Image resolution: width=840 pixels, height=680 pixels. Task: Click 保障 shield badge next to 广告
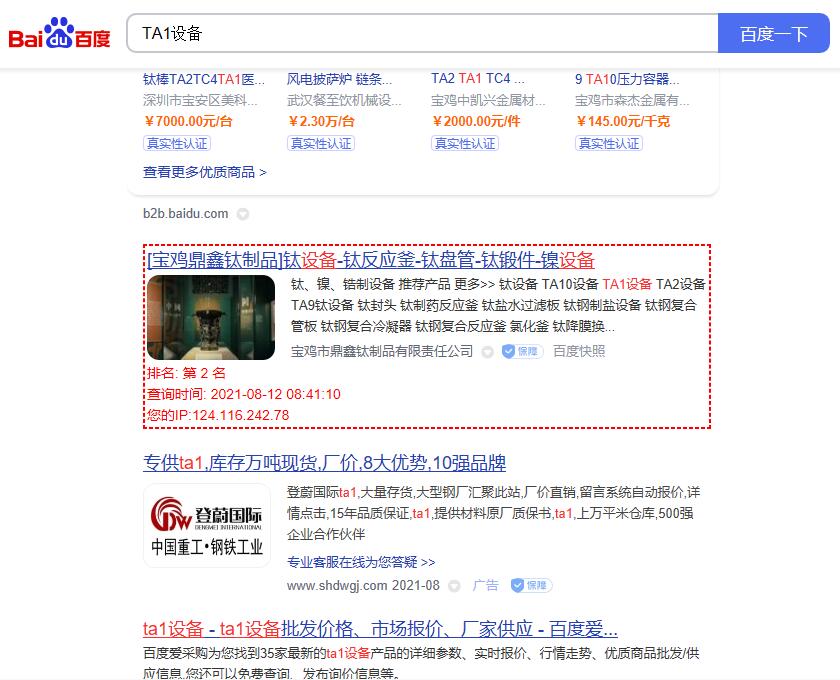pyautogui.click(x=531, y=585)
